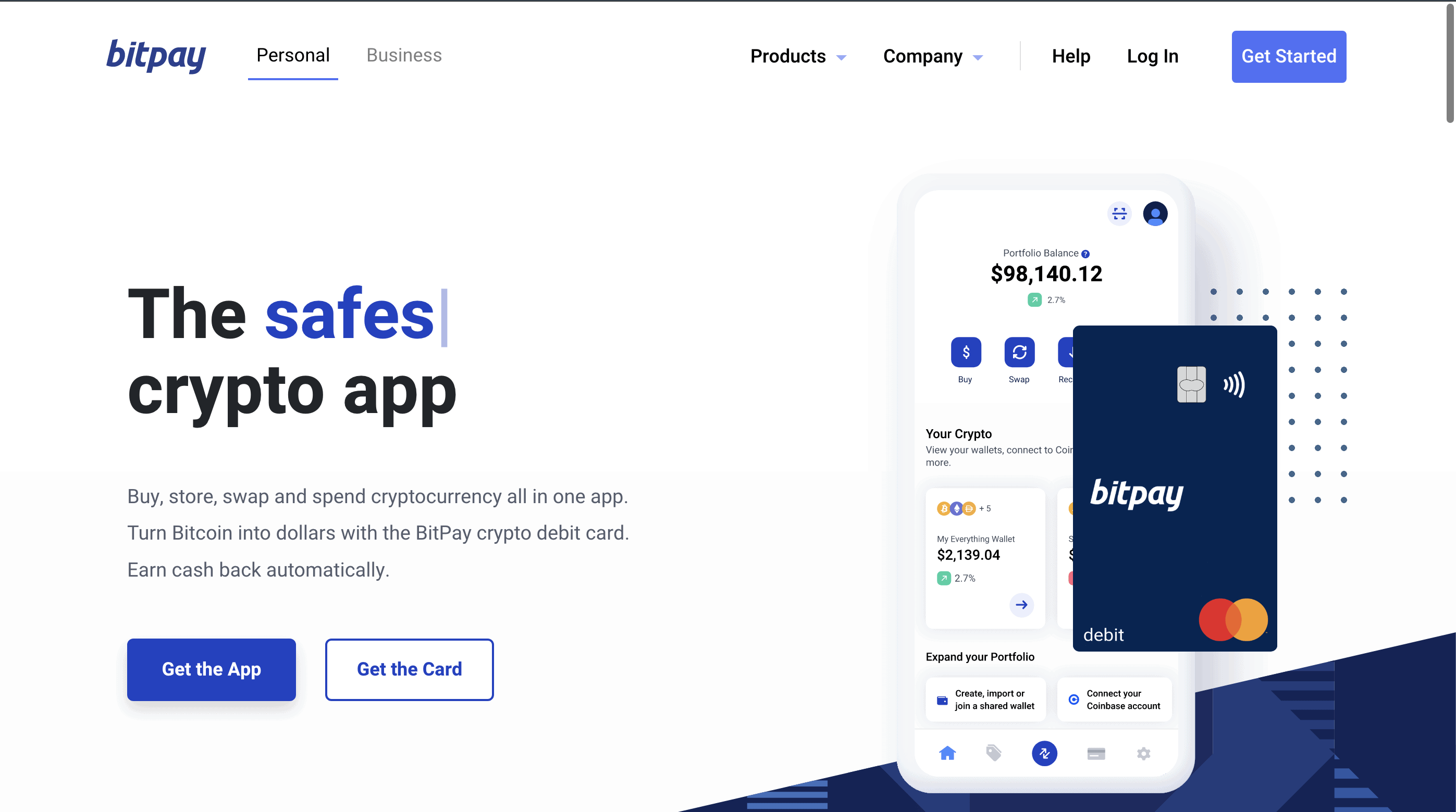Click the Personal tab in navigation
The height and width of the screenshot is (812, 1456).
pos(292,55)
